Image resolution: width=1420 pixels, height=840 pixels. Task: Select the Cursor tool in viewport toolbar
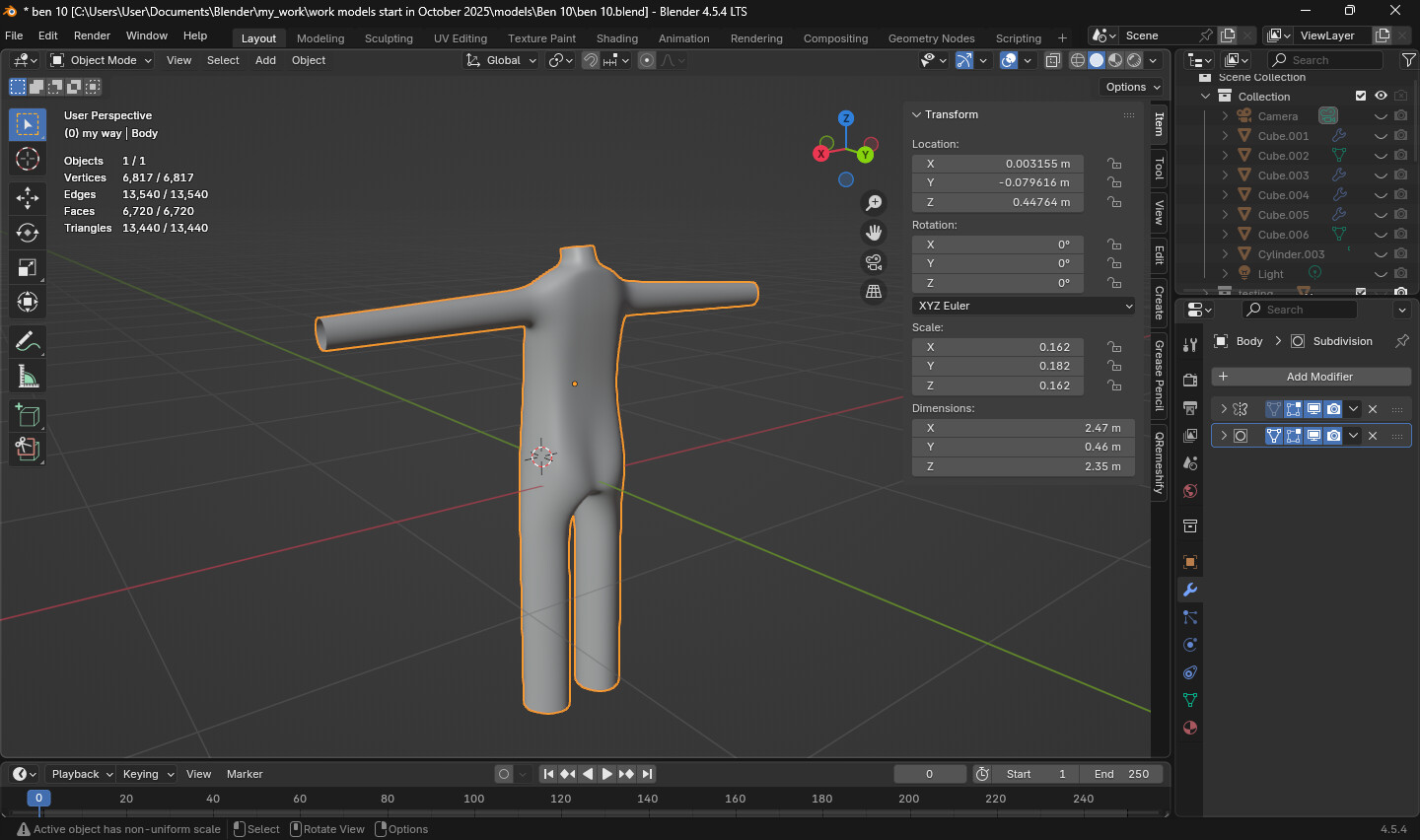(x=28, y=159)
